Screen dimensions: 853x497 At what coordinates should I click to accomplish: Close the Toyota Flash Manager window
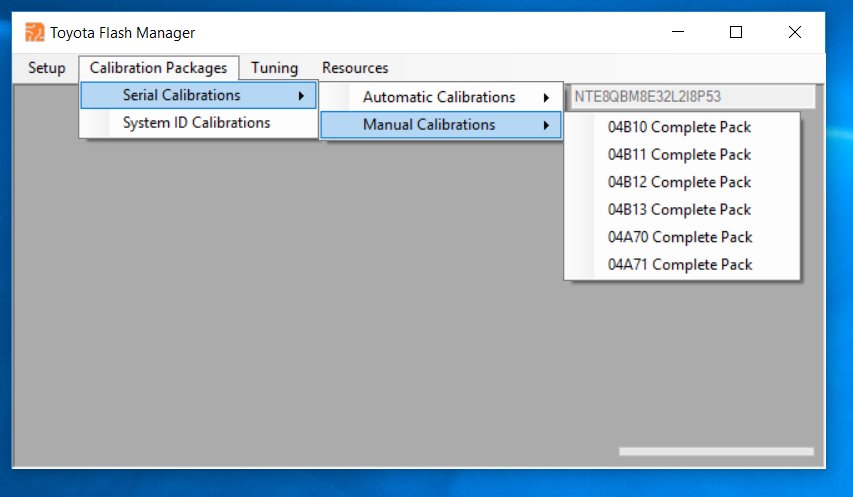(x=795, y=32)
